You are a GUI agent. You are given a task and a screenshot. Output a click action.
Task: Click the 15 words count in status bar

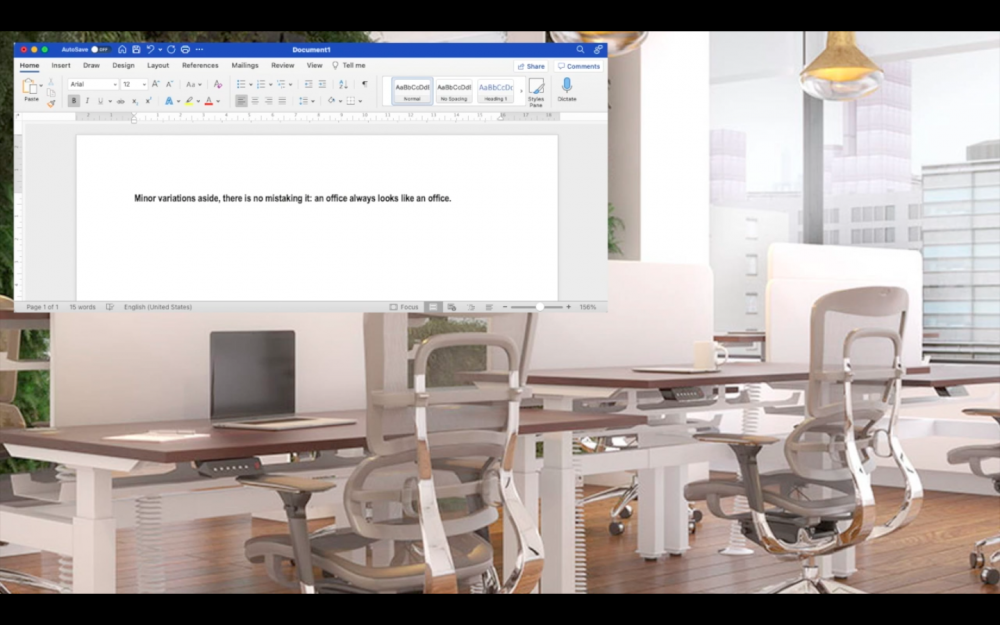tap(83, 307)
